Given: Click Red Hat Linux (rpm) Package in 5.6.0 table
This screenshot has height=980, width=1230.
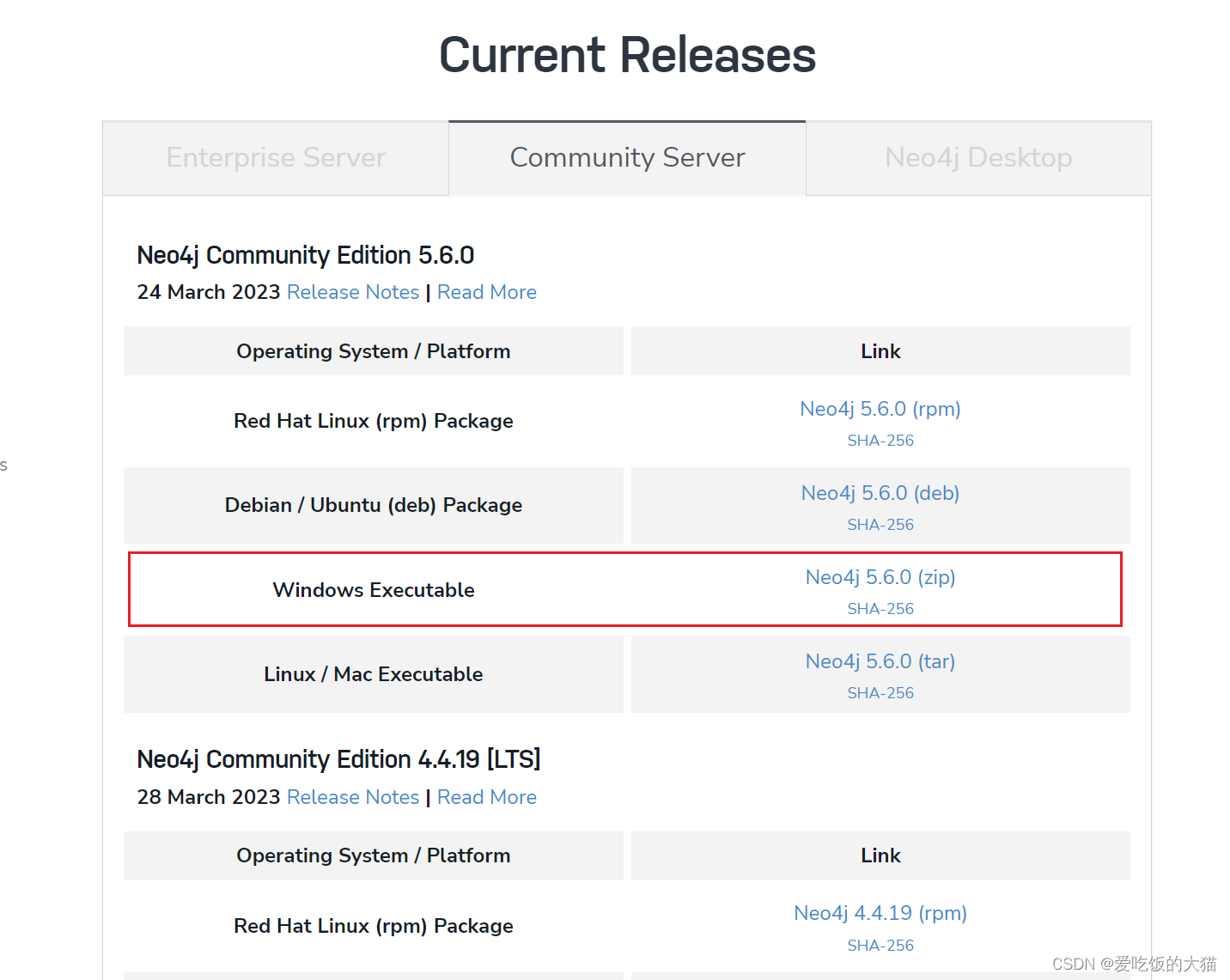Looking at the screenshot, I should (x=374, y=421).
